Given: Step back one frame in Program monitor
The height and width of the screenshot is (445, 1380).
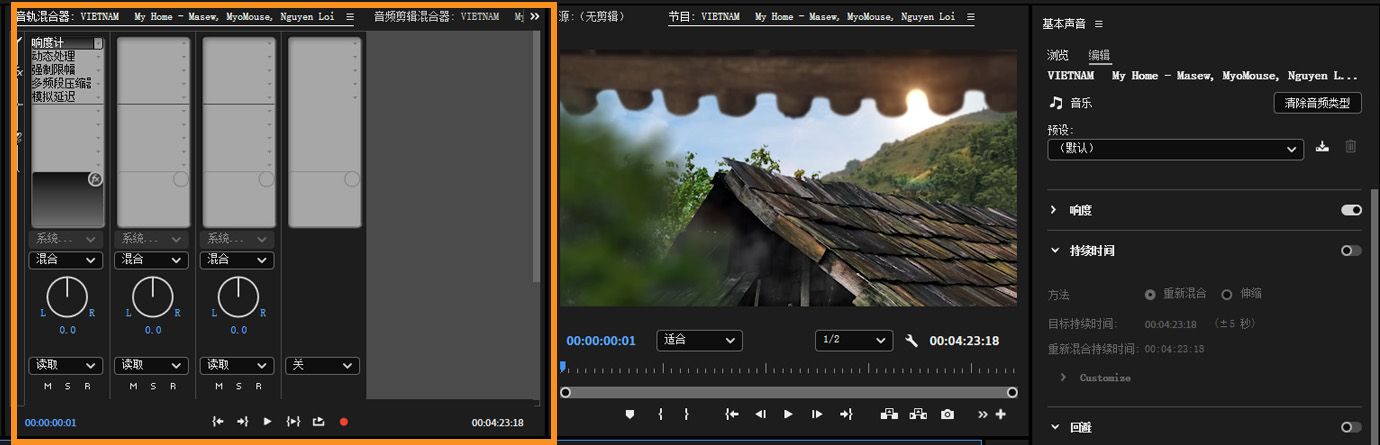Looking at the screenshot, I should [760, 414].
